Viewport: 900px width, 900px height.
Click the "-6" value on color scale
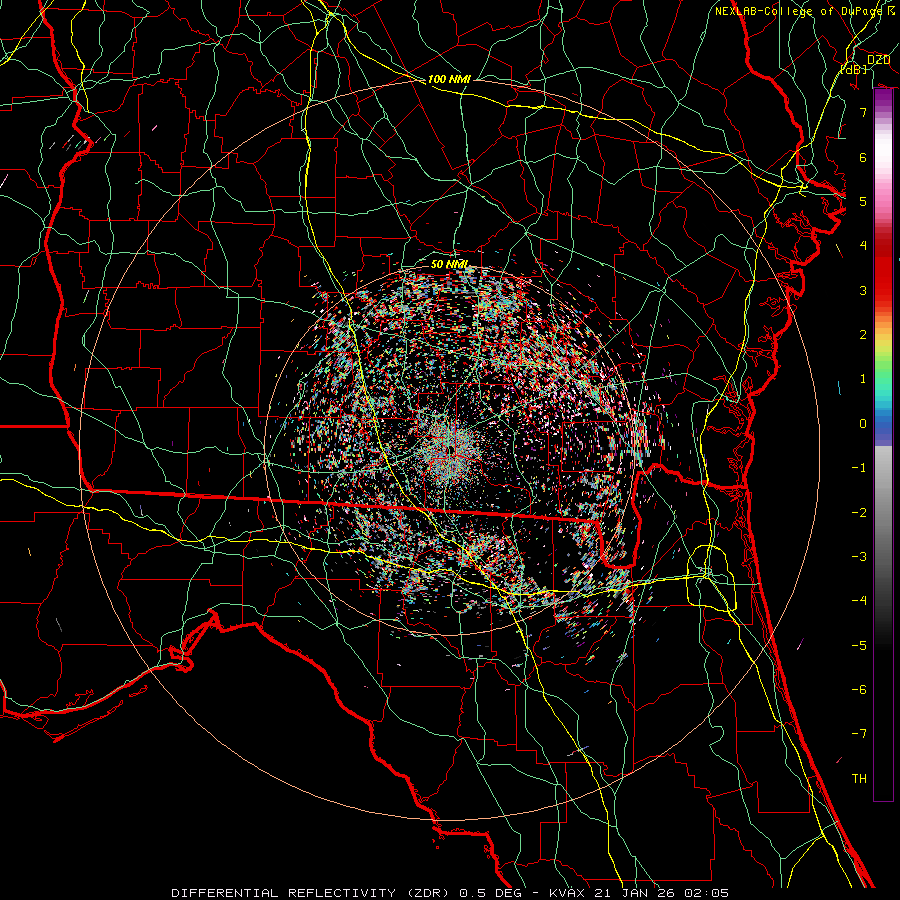coord(859,690)
